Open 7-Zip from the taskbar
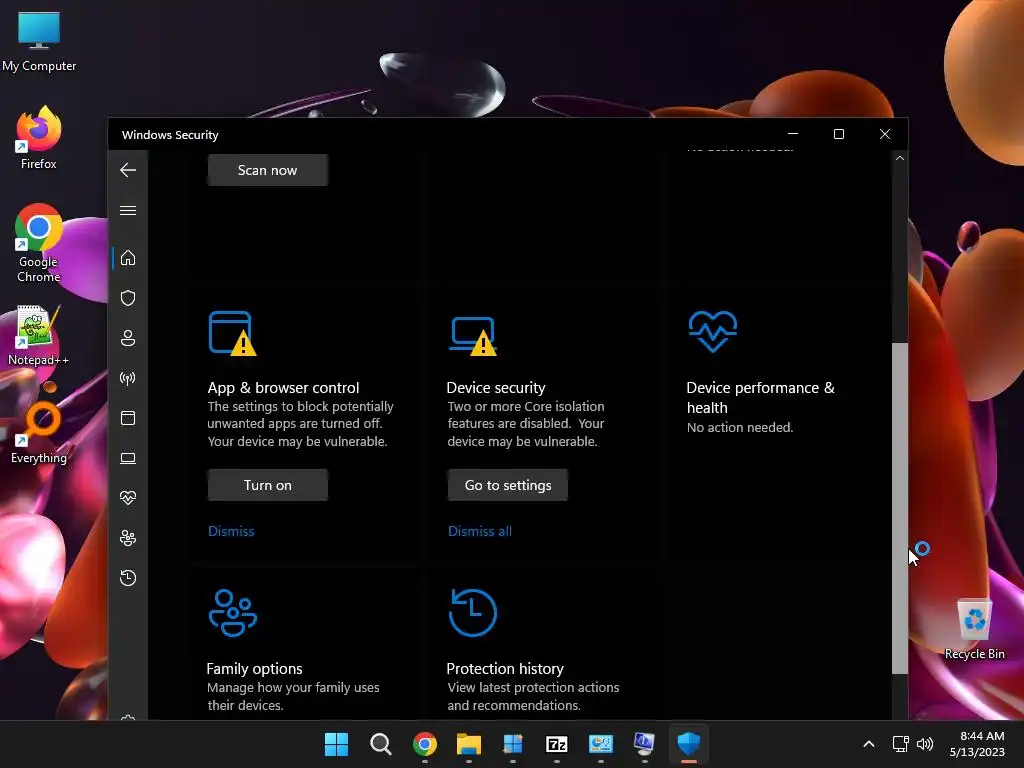The width and height of the screenshot is (1024, 768). coord(556,744)
